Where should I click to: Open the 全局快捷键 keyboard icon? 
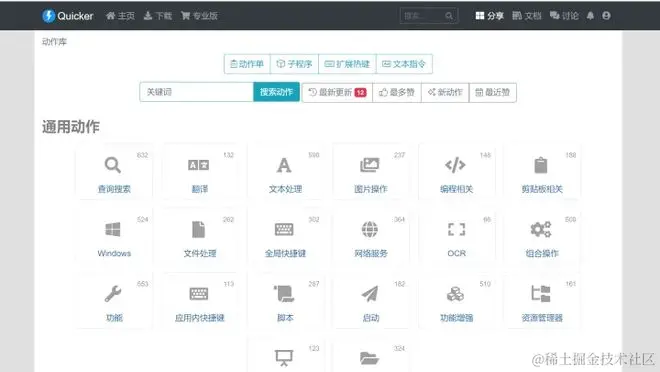coord(284,229)
